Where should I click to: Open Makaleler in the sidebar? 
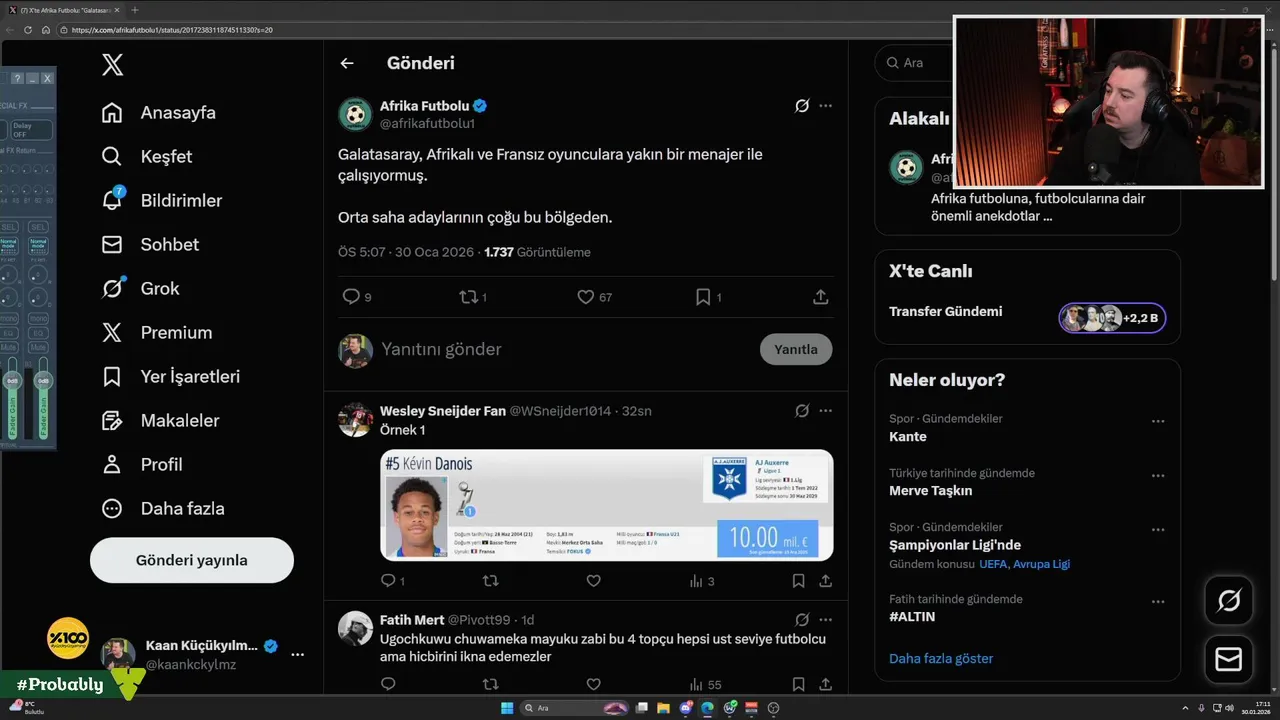pos(160,420)
